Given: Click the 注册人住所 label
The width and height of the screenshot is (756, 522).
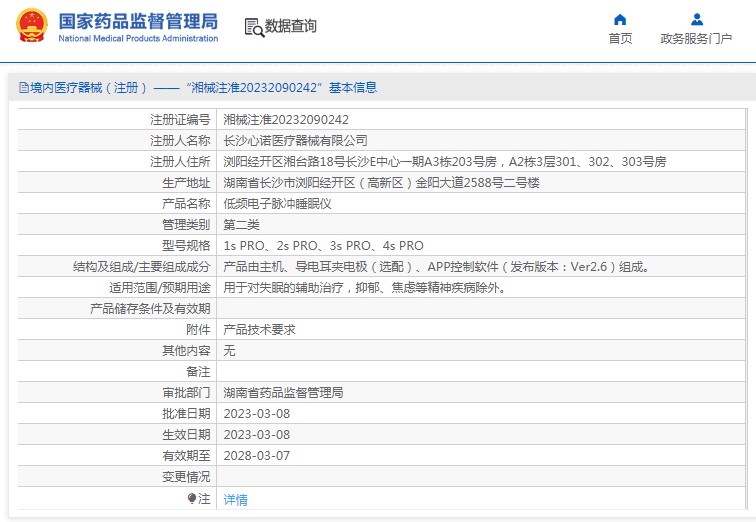Looking at the screenshot, I should 180,161.
